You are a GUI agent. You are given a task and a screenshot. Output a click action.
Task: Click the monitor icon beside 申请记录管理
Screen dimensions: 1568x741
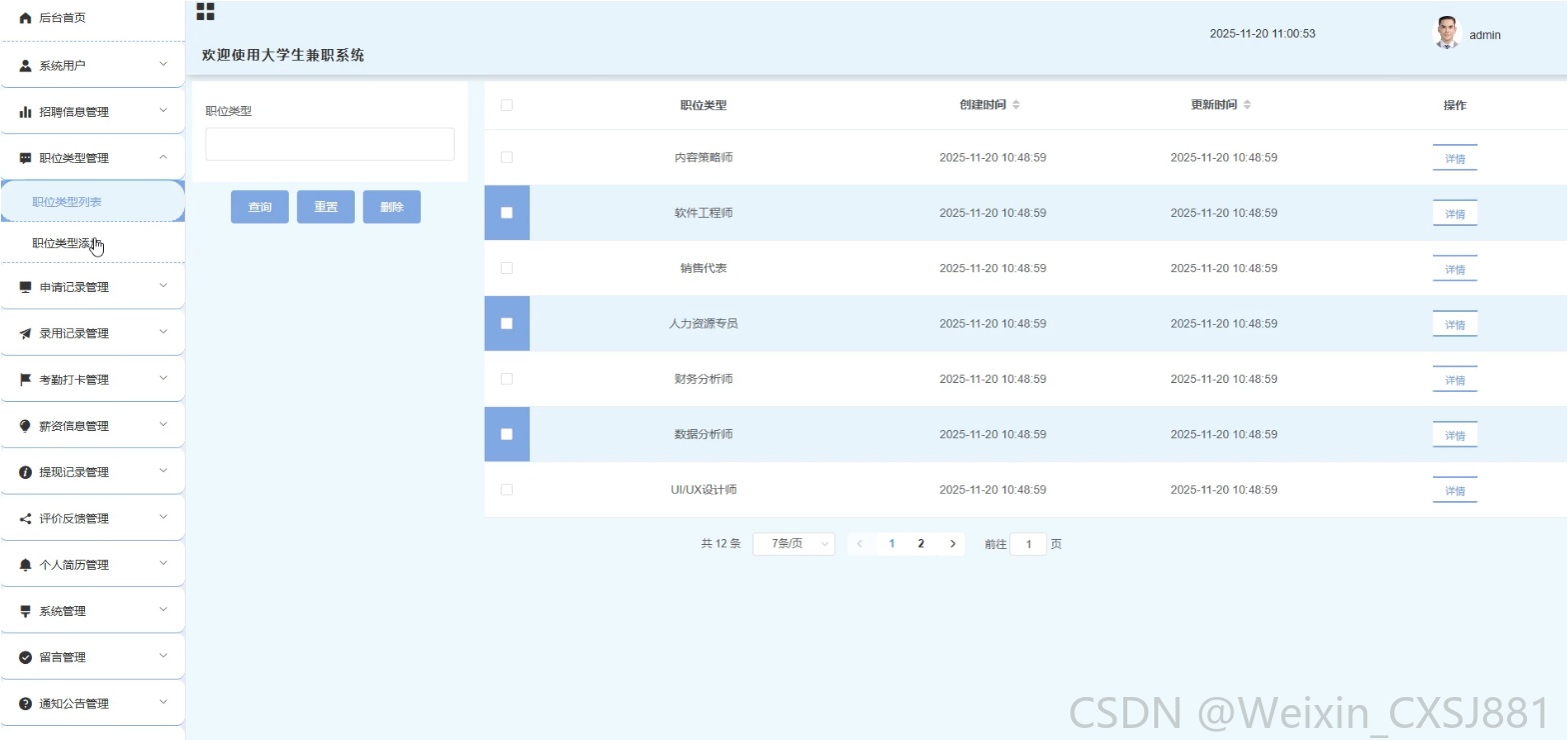pos(26,287)
